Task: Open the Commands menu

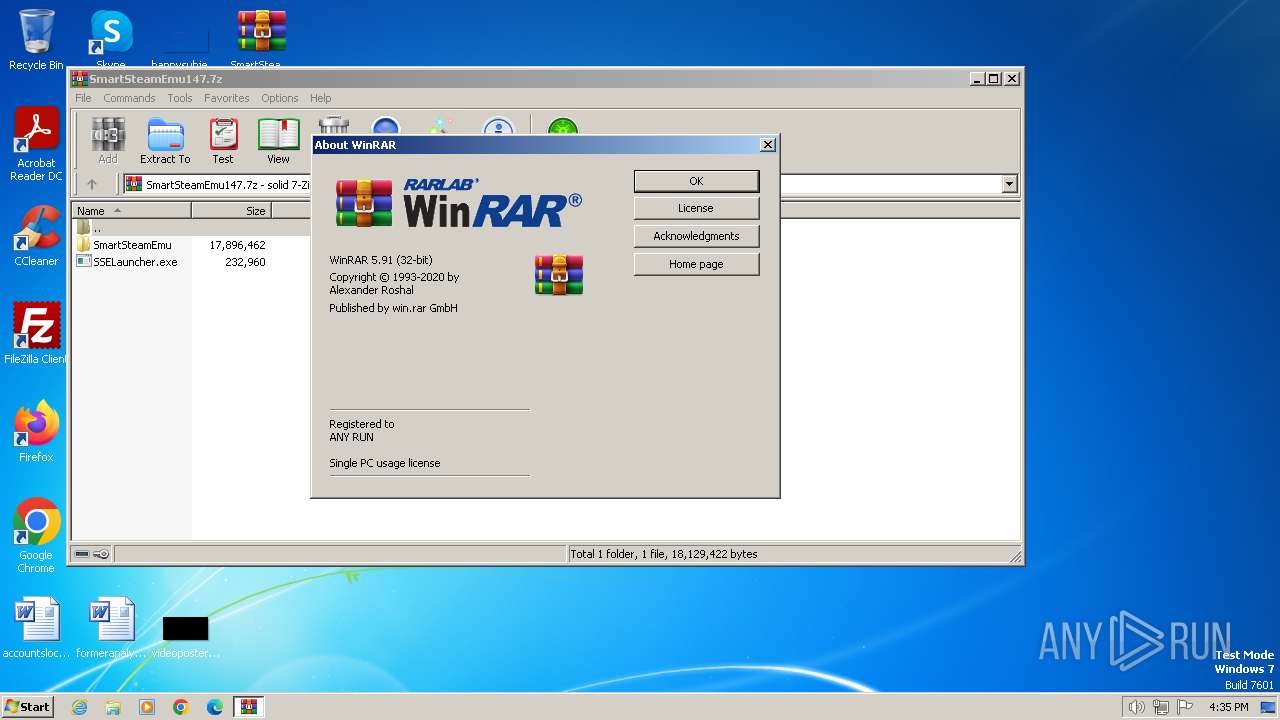Action: point(129,98)
